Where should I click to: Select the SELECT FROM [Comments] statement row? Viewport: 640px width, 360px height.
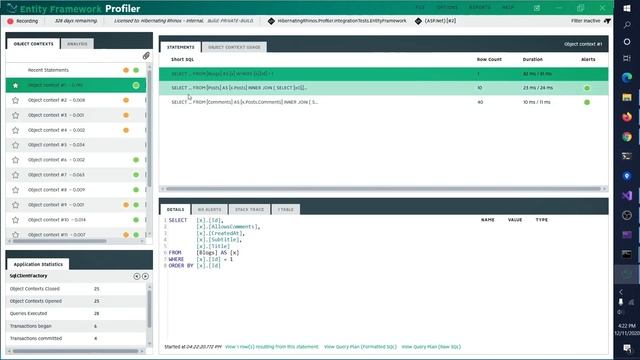pos(384,102)
